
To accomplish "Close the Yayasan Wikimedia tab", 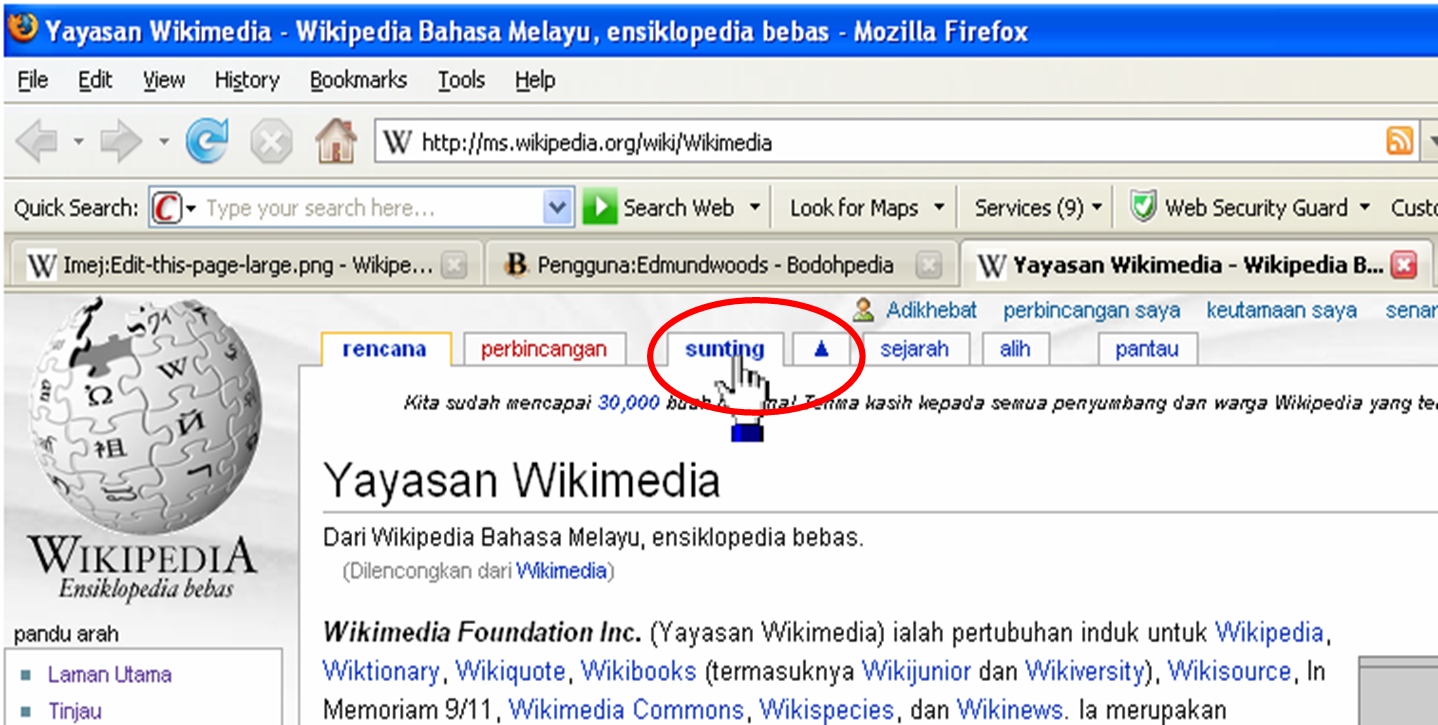I will pos(1405,266).
